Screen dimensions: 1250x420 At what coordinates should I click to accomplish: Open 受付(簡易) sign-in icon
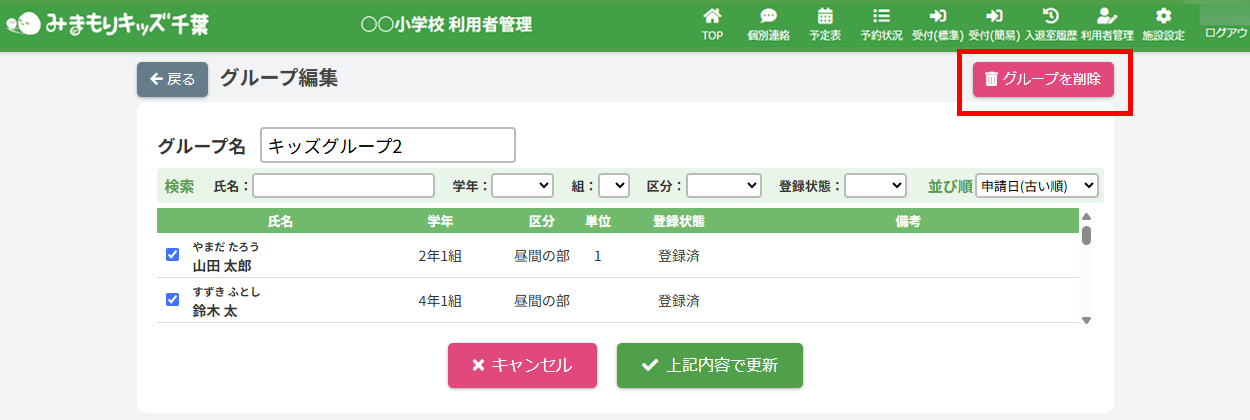(994, 17)
